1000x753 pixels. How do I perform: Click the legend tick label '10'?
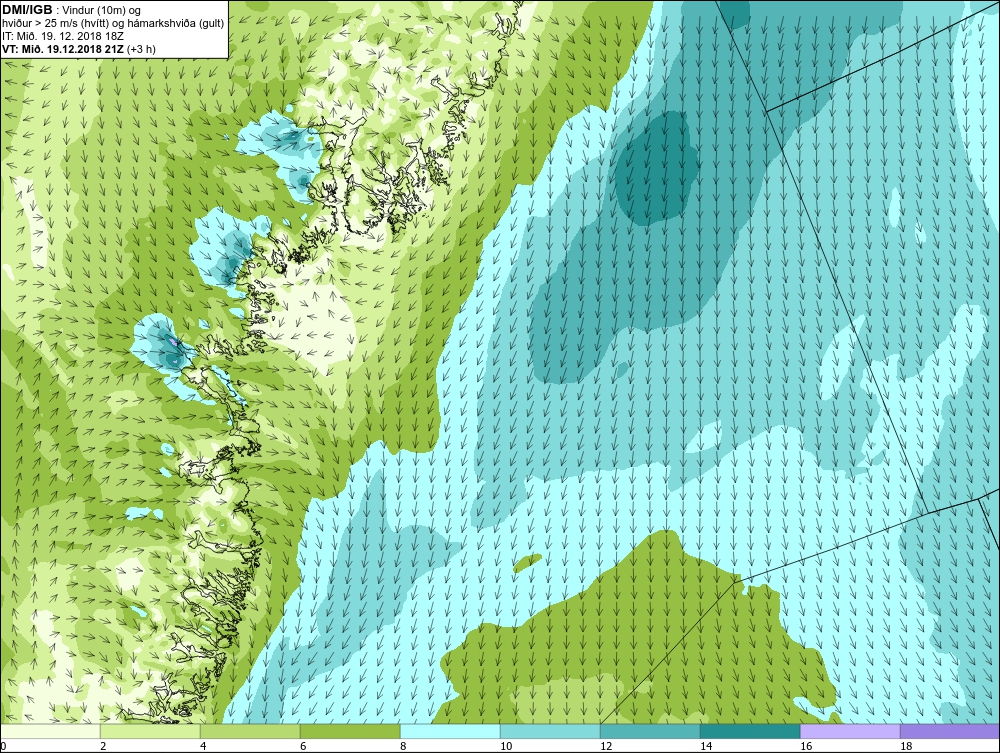(506, 746)
